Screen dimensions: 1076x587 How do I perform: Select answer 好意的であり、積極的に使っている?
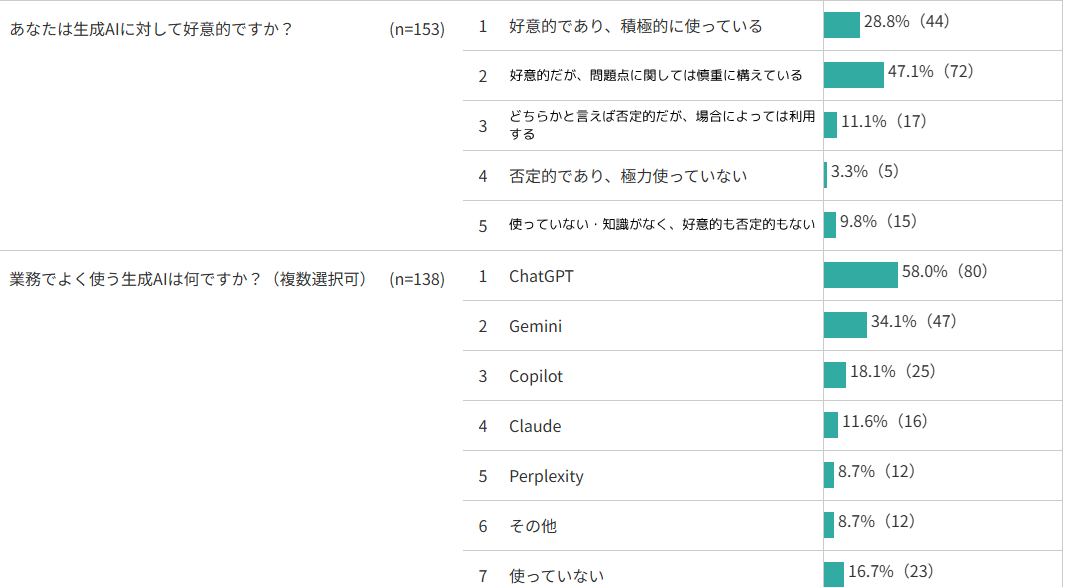click(635, 26)
